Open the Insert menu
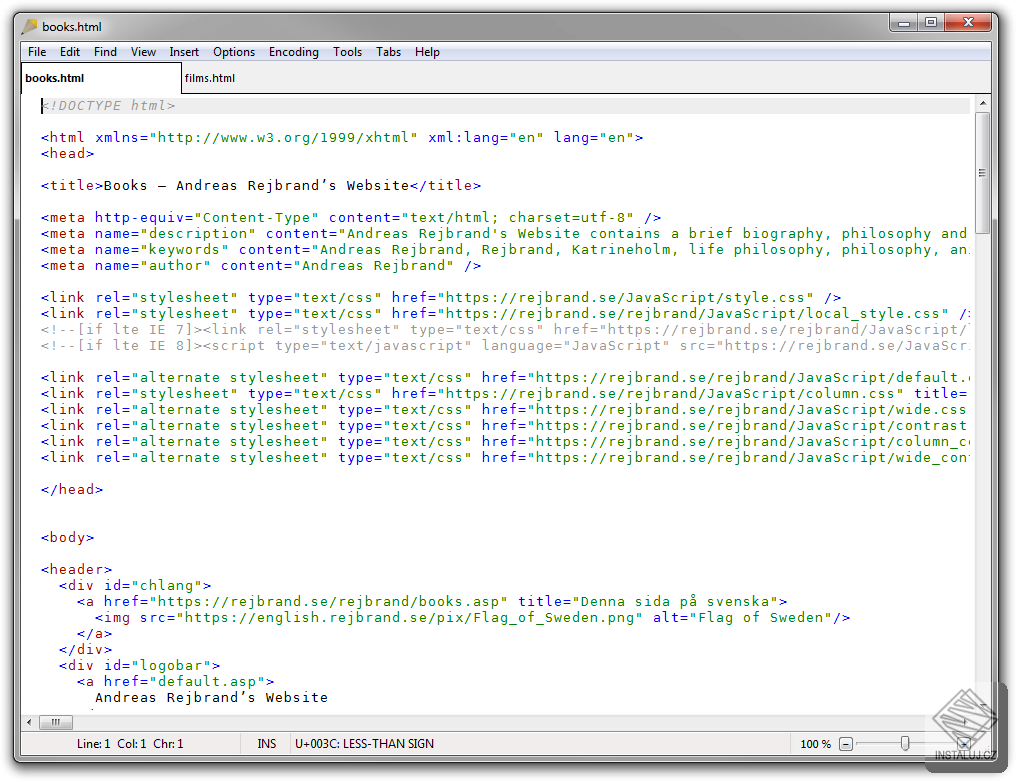Screen dimensions: 1016x782 pos(184,51)
